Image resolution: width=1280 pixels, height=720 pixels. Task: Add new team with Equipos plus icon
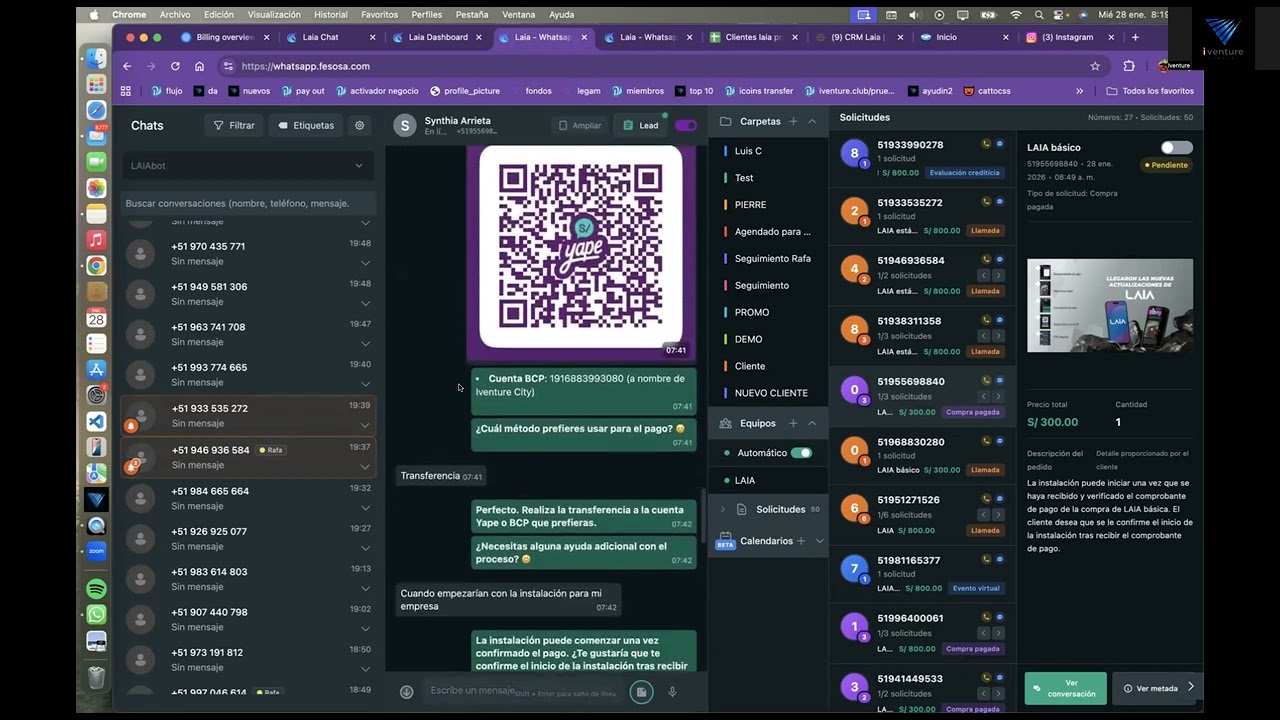pyautogui.click(x=793, y=424)
